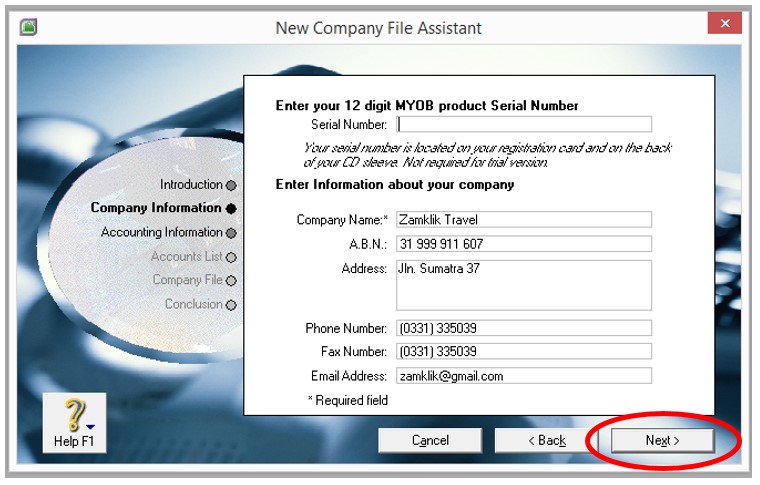Click the Introduction step bullet
760x485 pixels.
(x=231, y=186)
